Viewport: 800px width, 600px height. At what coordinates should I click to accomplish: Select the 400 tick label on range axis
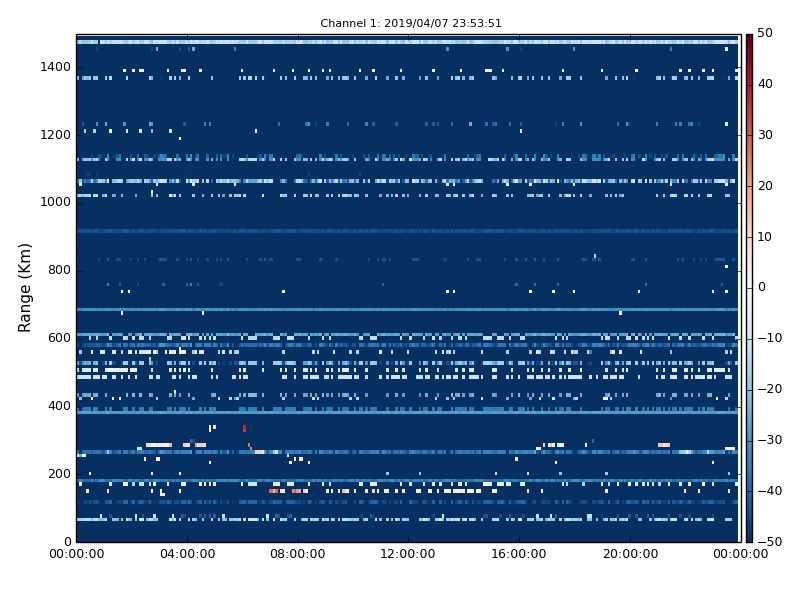point(59,406)
